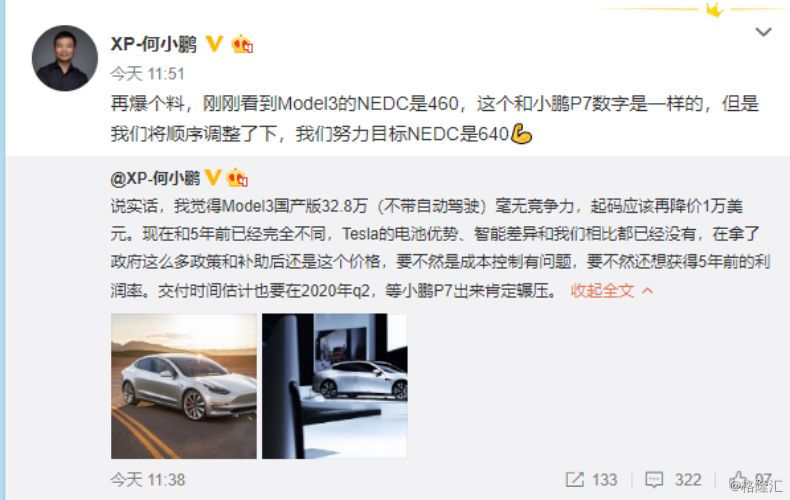Screen dimensions: 790x500
Task: Expand the post options chevron menu
Action: click(x=763, y=32)
